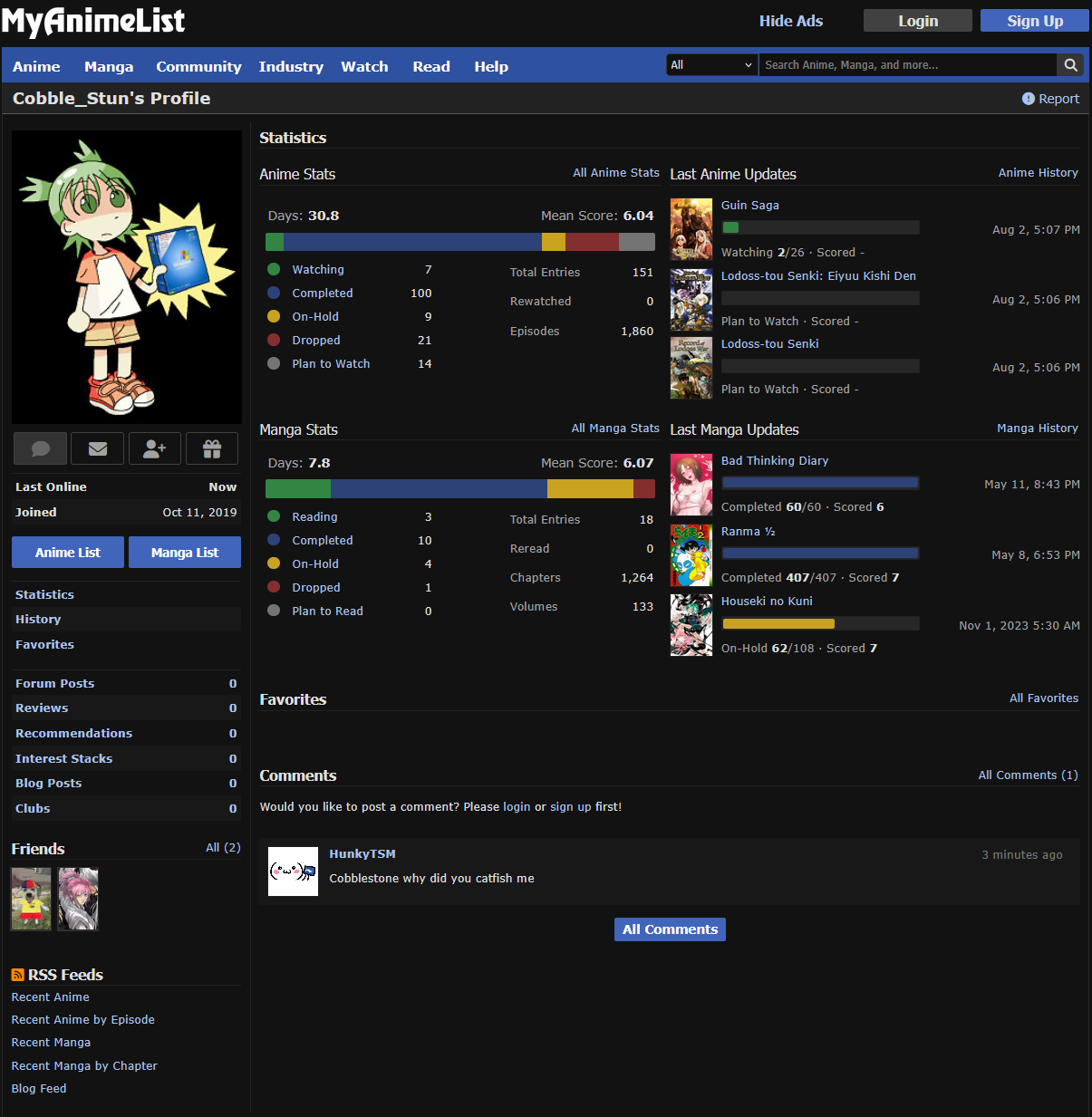Open the Anime menu
Viewport: 1092px width, 1117px height.
36,67
